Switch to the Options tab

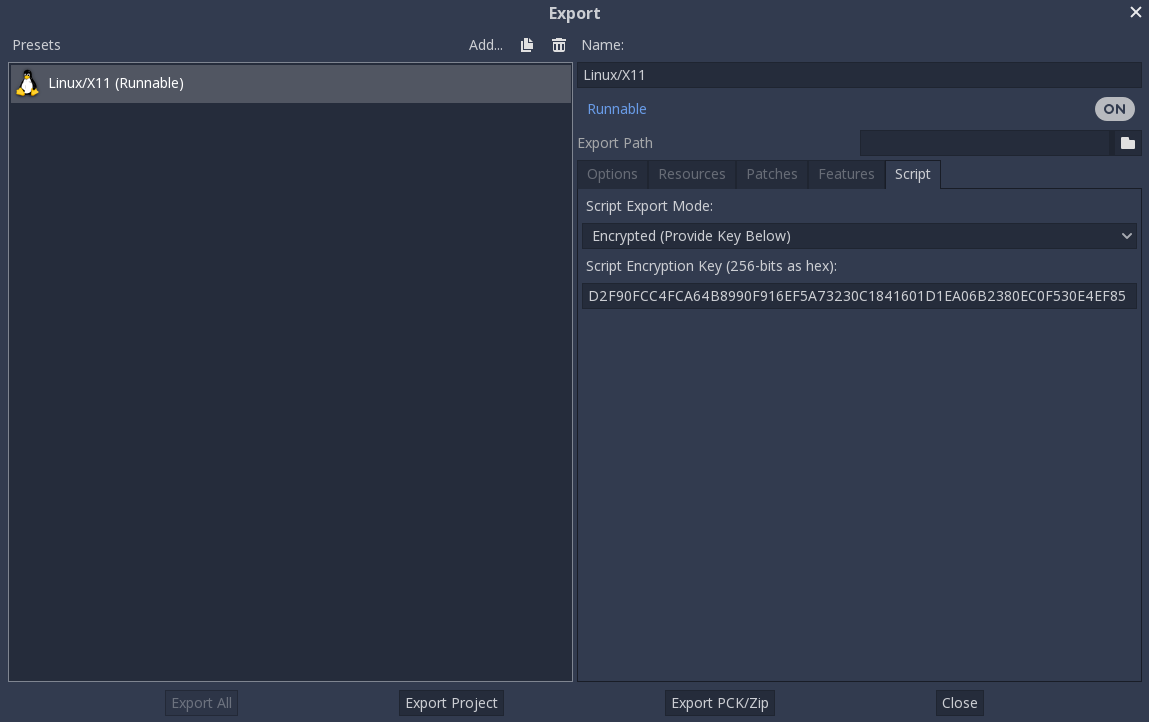(612, 174)
